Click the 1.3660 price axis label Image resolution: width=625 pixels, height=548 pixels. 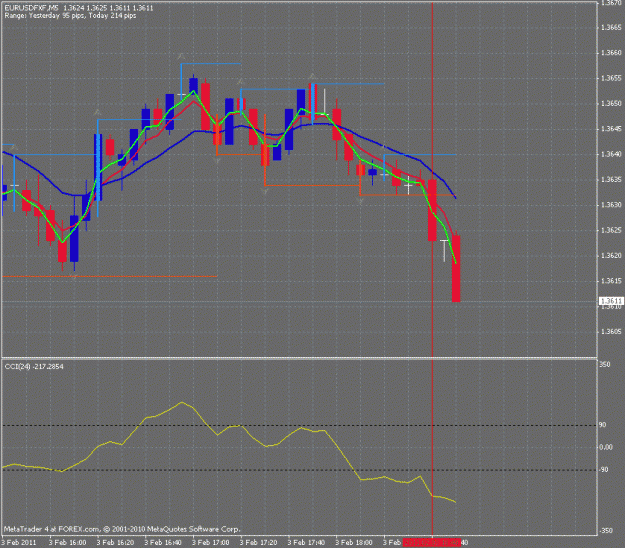pyautogui.click(x=611, y=53)
